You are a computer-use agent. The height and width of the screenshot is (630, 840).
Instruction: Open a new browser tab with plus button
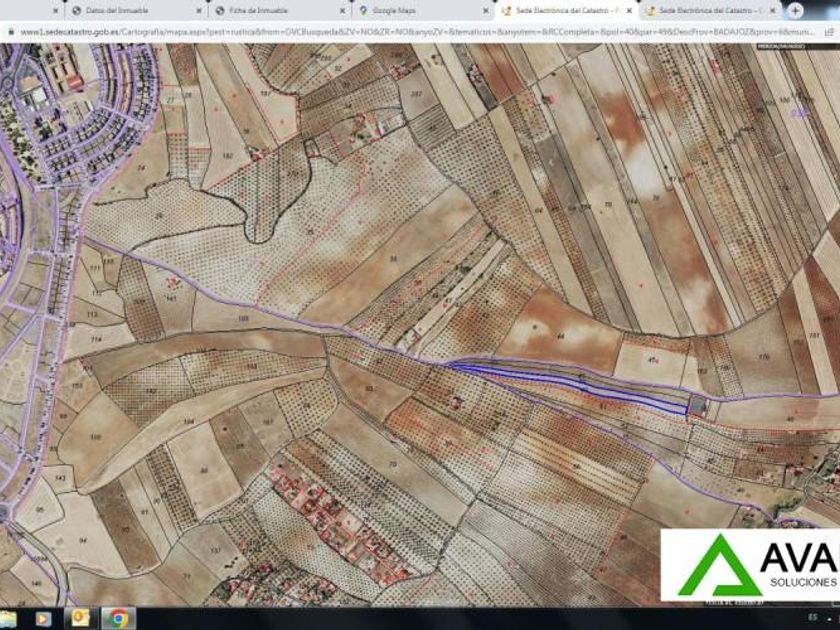point(795,11)
